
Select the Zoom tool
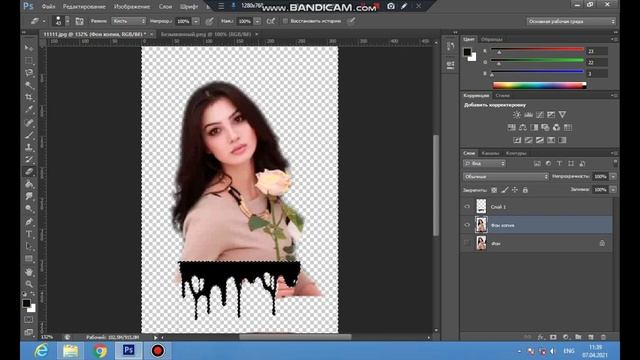(x=29, y=284)
